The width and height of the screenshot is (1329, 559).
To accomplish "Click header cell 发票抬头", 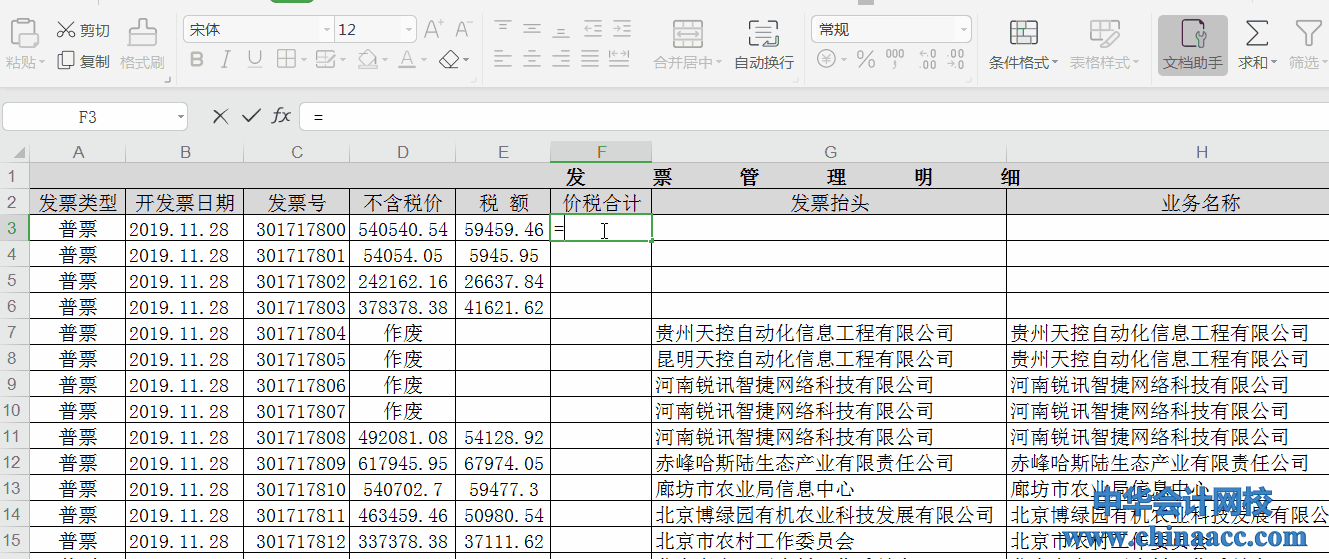I will coord(829,203).
